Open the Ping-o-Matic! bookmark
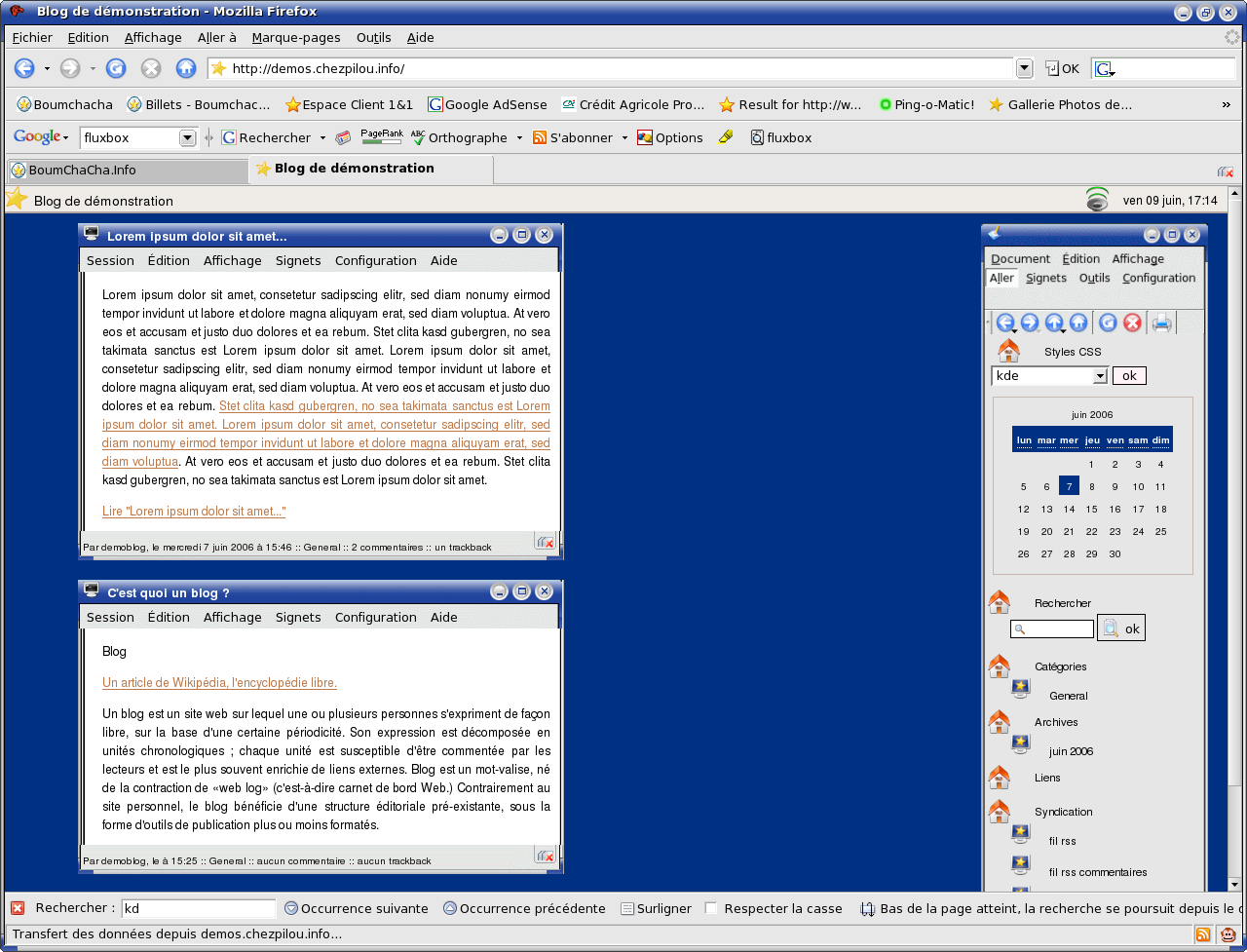 point(926,104)
